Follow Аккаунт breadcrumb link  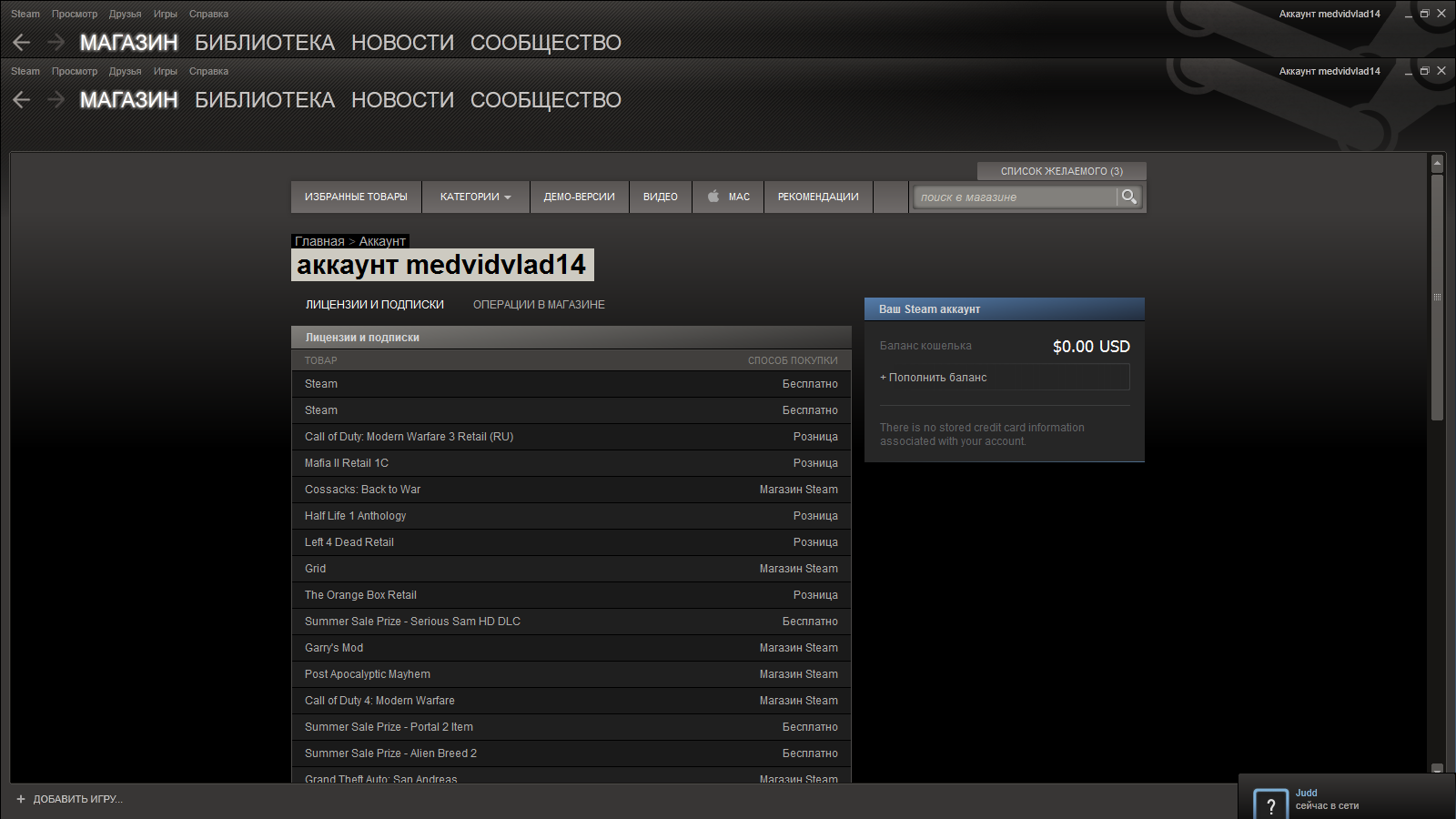tap(382, 241)
